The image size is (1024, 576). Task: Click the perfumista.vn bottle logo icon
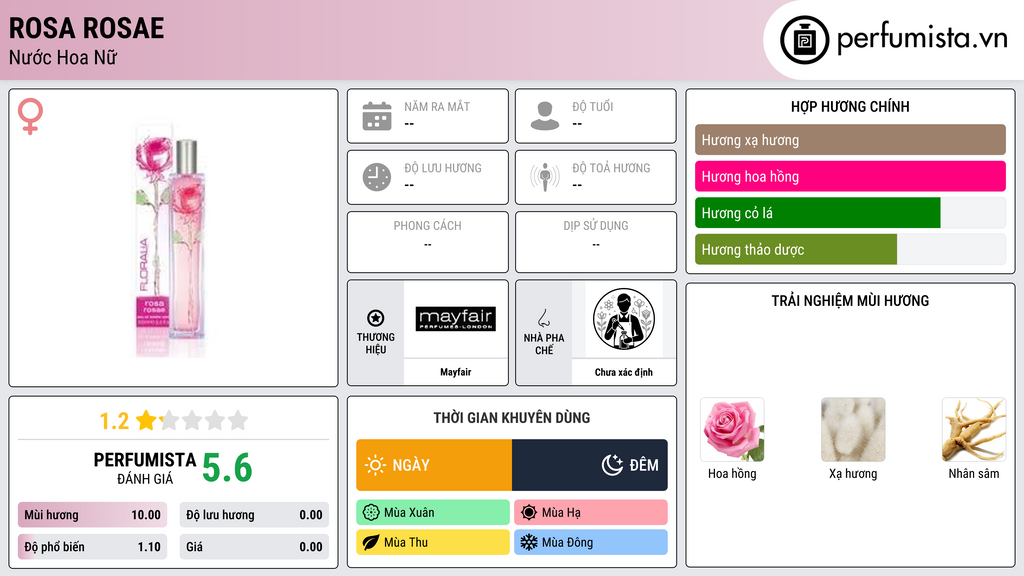point(804,40)
